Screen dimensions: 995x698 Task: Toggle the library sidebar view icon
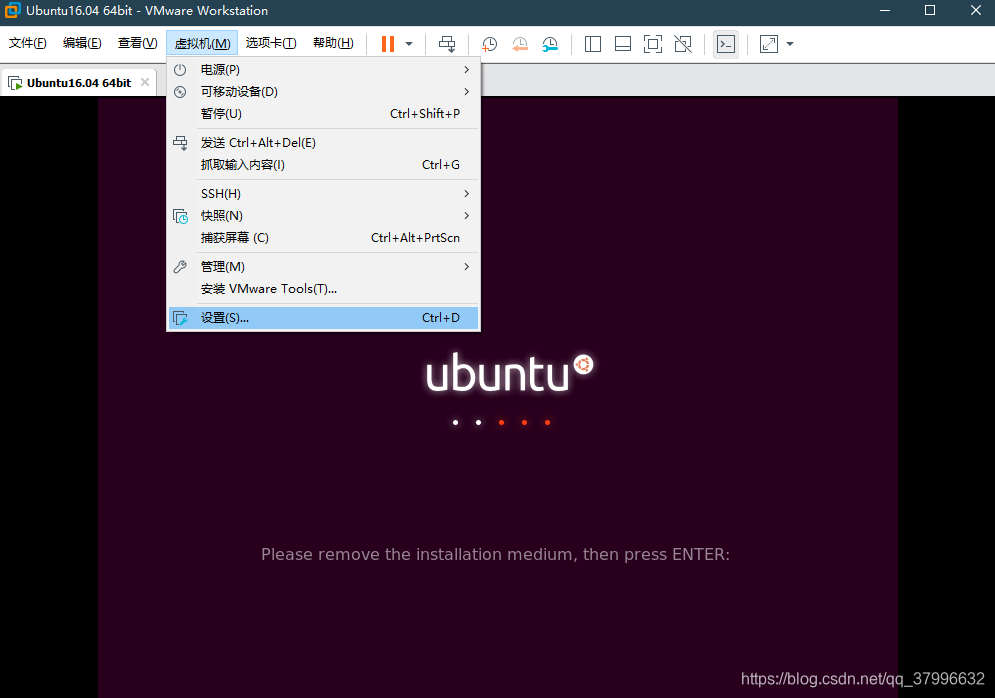[x=593, y=44]
